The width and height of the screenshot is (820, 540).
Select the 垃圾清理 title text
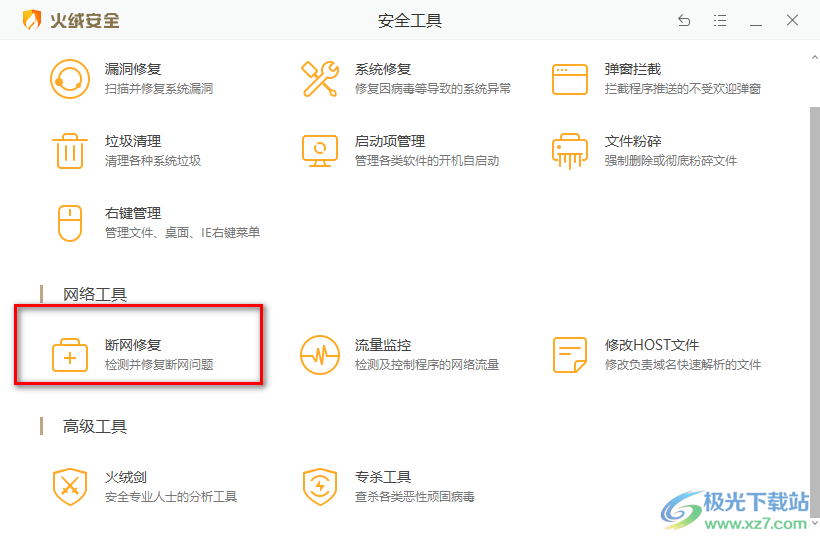click(133, 141)
